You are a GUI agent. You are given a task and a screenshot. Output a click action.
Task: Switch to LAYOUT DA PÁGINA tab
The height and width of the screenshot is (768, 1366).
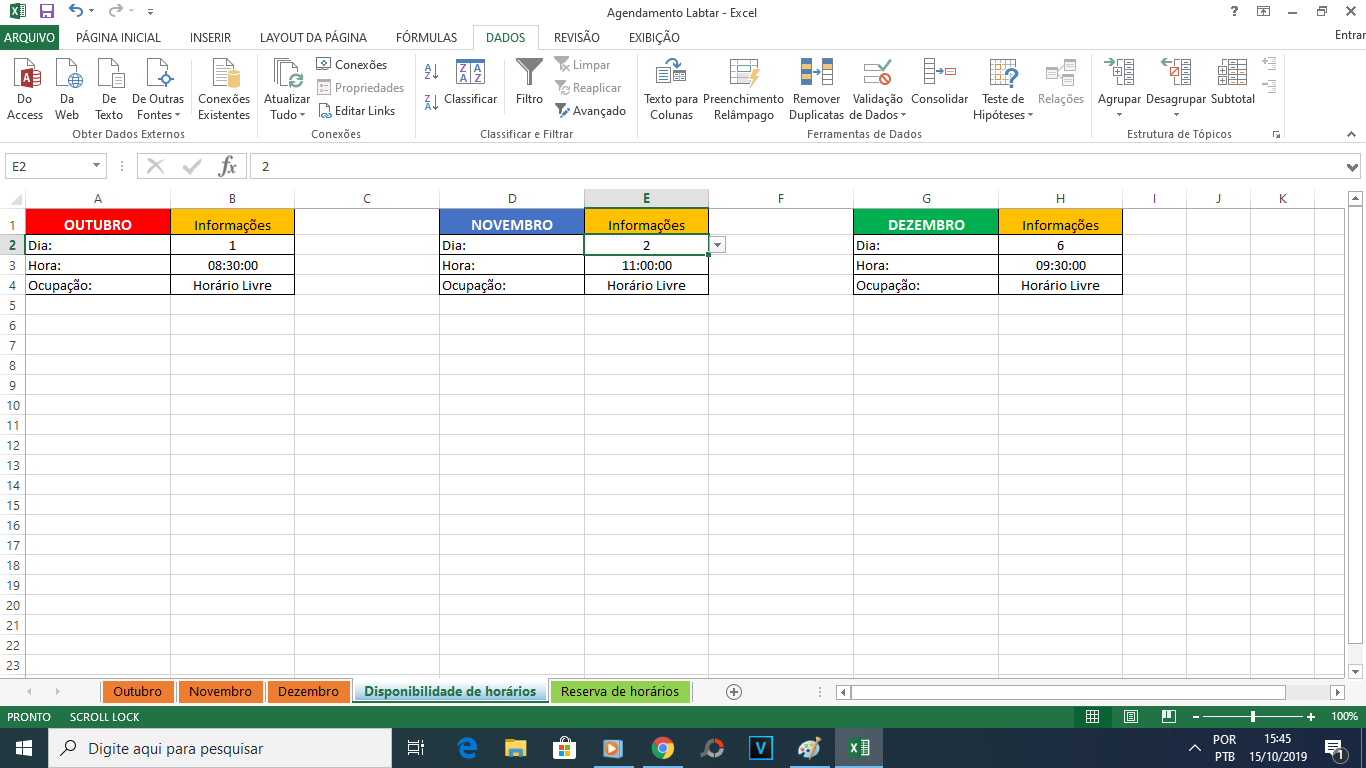pyautogui.click(x=313, y=37)
